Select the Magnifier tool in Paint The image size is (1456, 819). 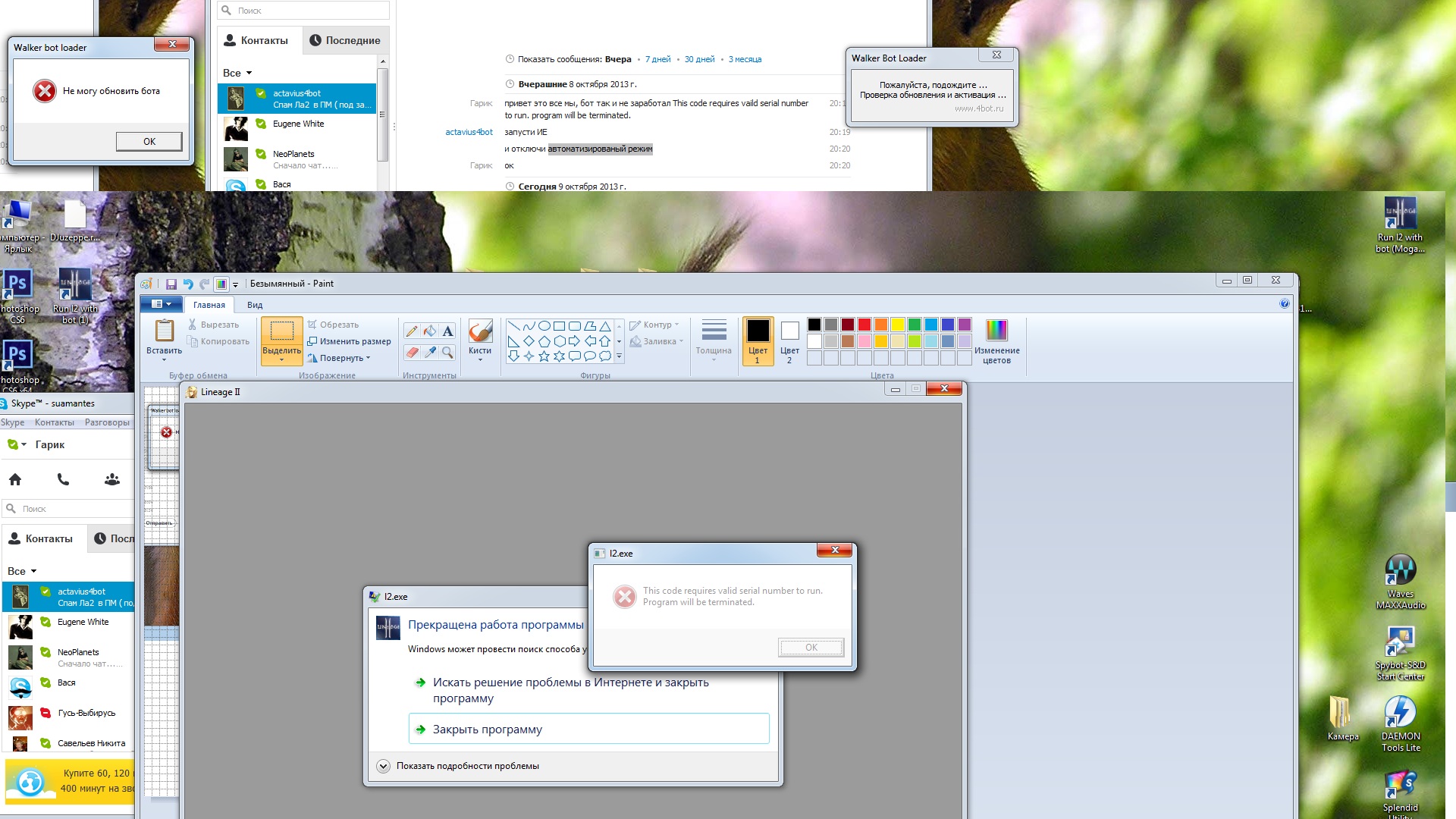[x=448, y=352]
